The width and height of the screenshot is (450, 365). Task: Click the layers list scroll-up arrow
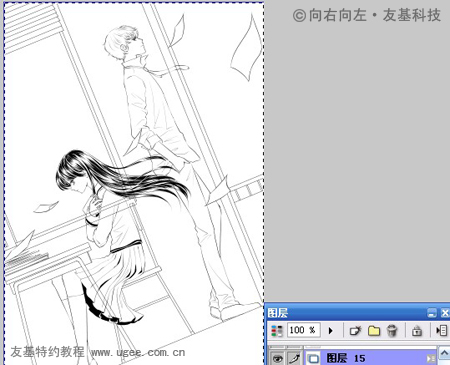tap(444, 353)
